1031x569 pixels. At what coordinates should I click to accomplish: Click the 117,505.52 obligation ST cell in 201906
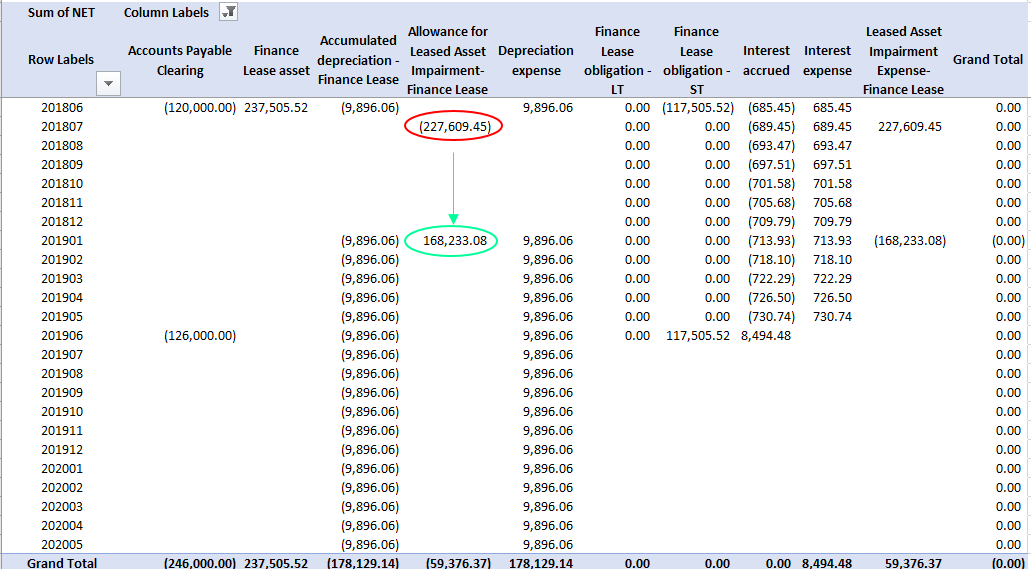point(698,335)
